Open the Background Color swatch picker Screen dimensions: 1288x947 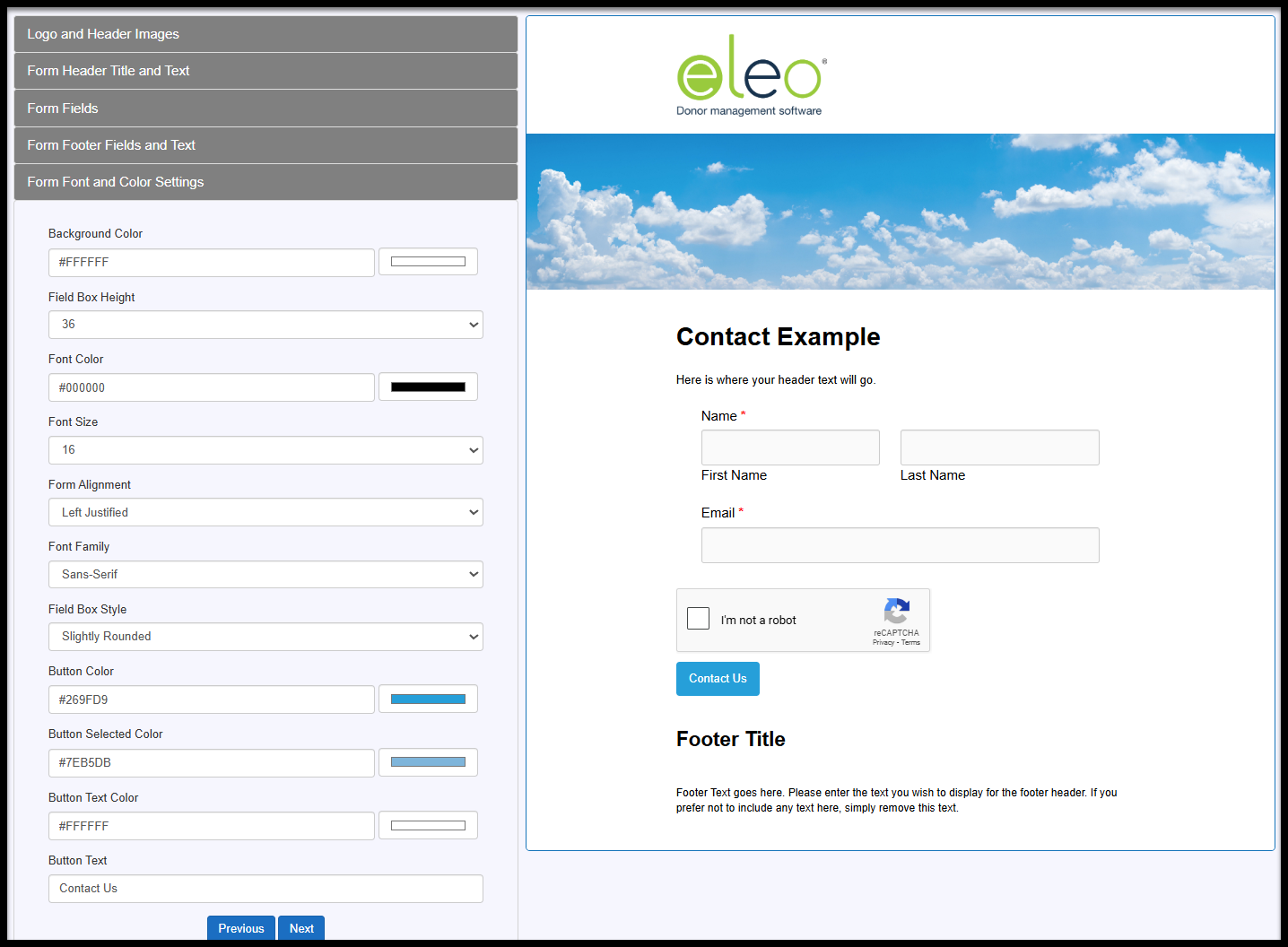pyautogui.click(x=428, y=262)
